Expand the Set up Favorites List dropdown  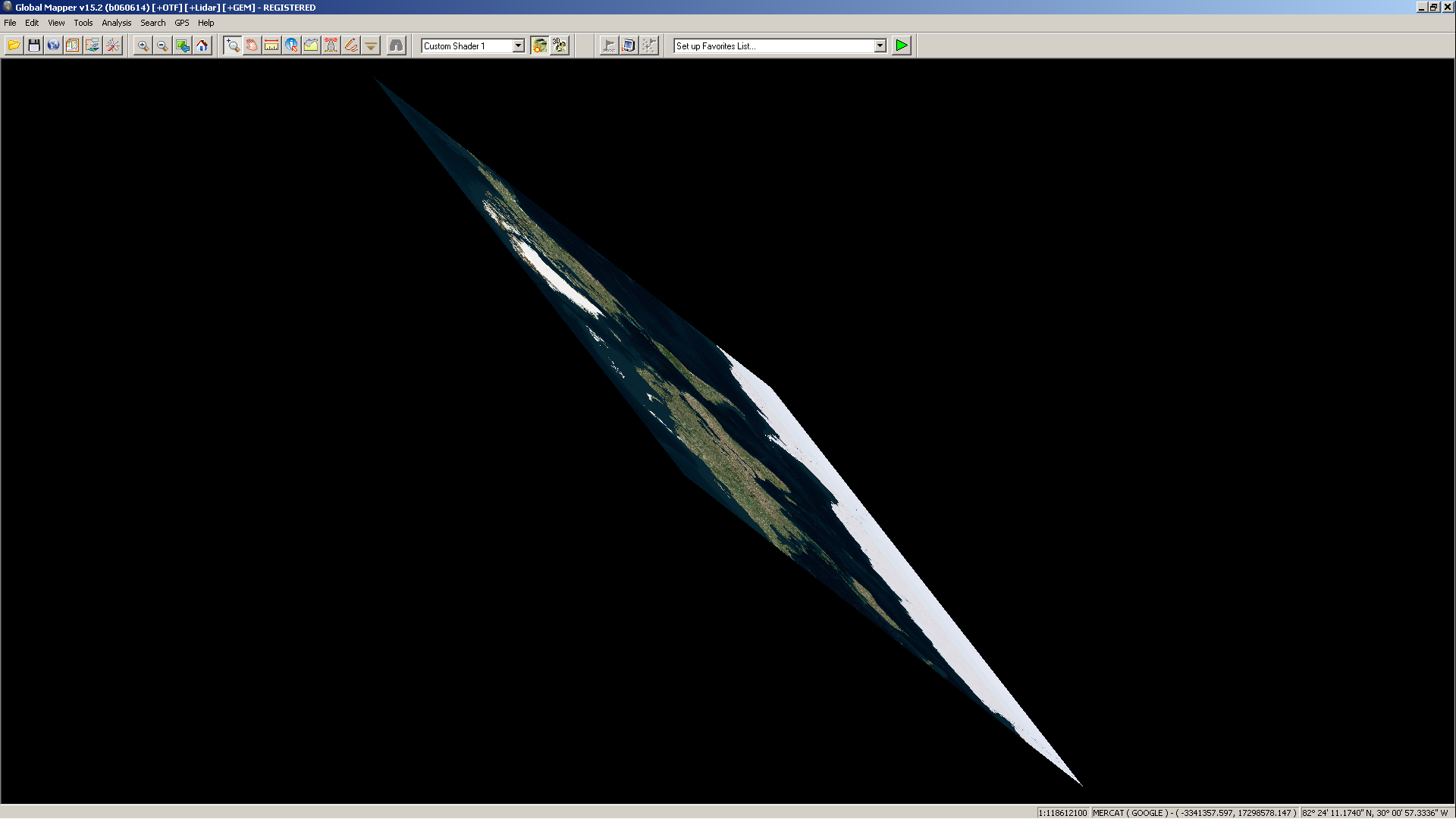coord(880,46)
